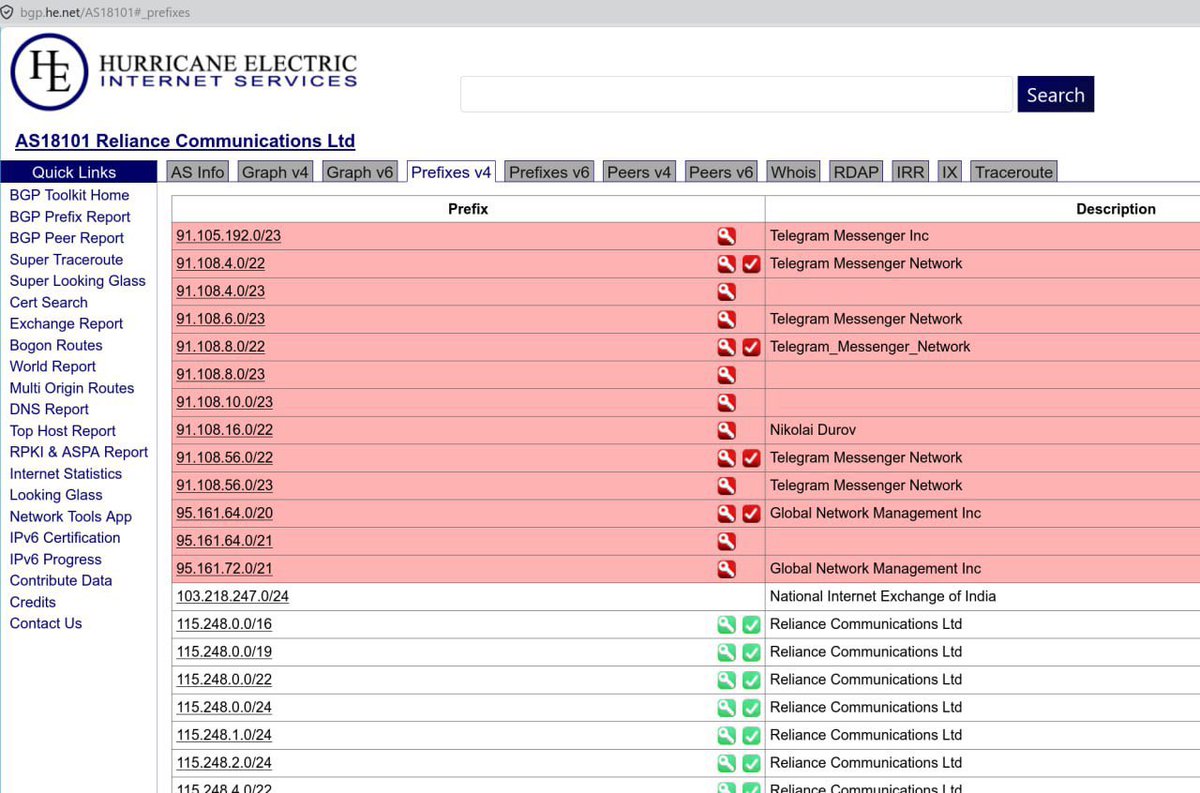Open Network Tools App link
The height and width of the screenshot is (793, 1200).
(x=71, y=517)
